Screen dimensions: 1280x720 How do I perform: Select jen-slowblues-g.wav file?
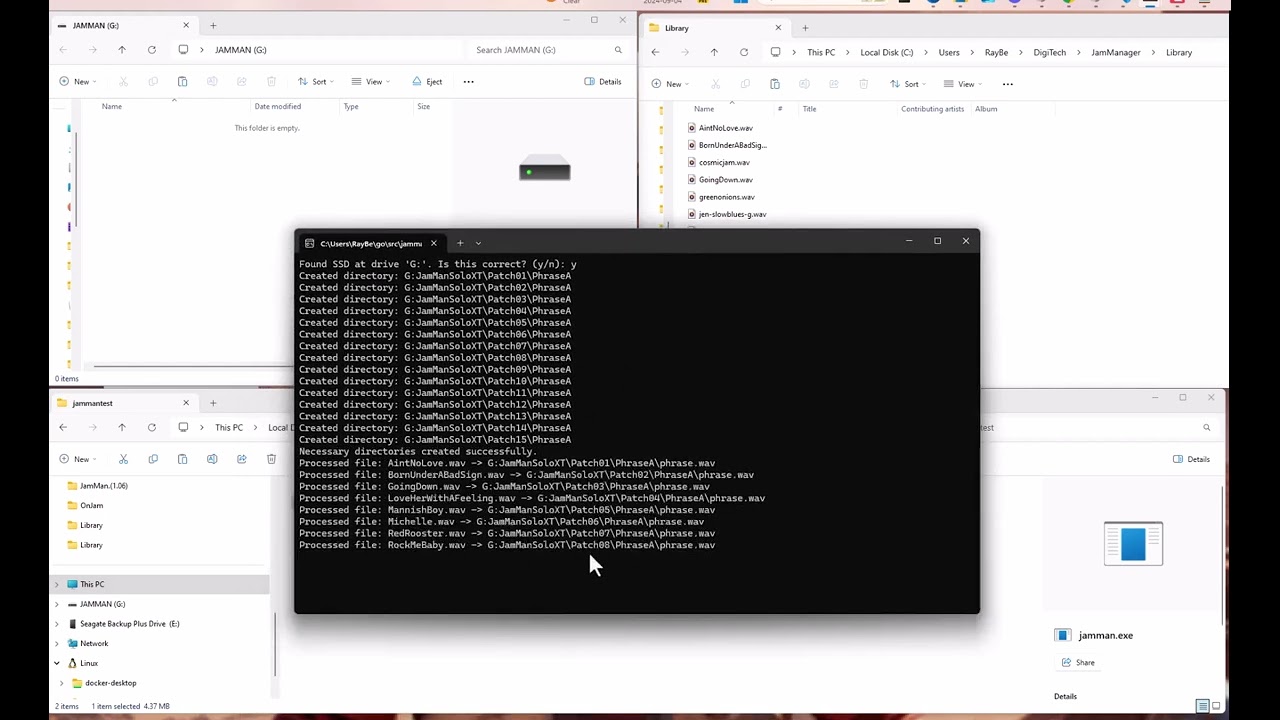(732, 214)
